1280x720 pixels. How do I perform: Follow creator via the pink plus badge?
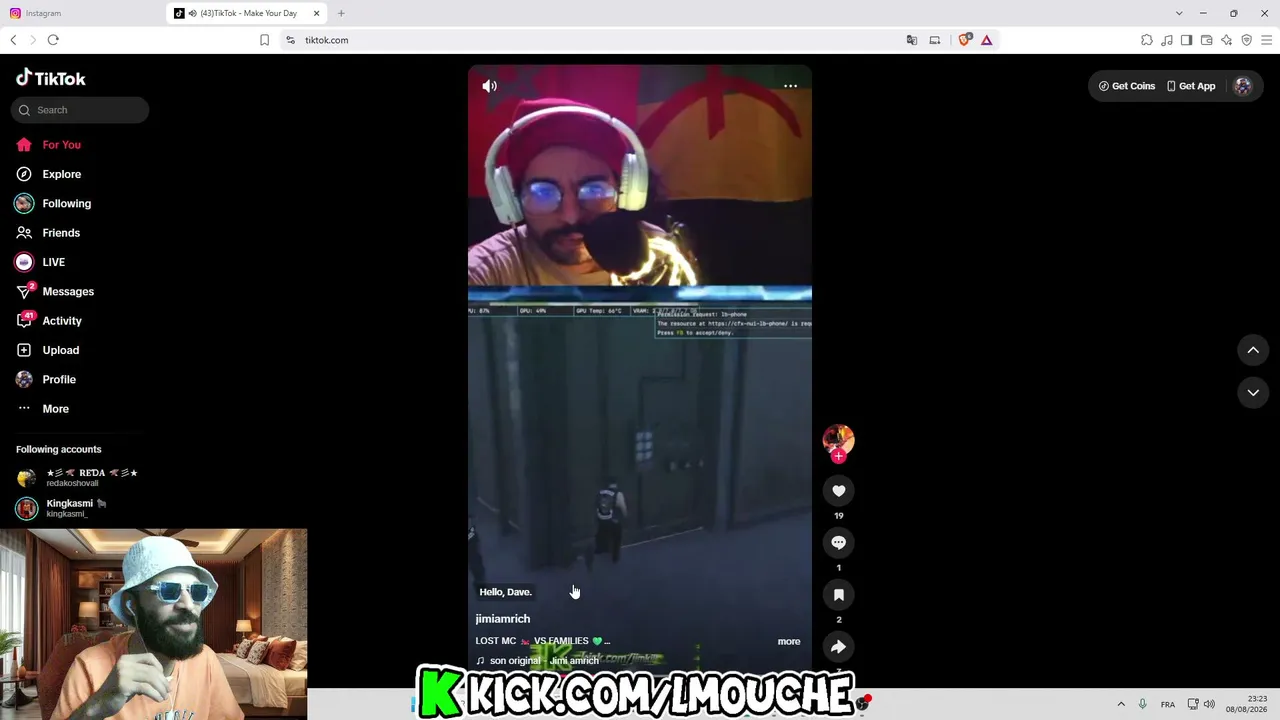click(x=838, y=456)
